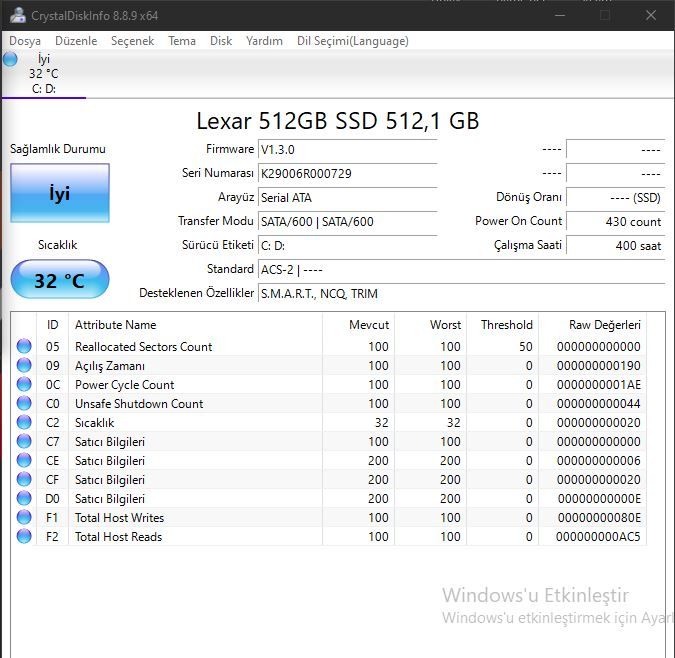The height and width of the screenshot is (658, 675).
Task: Select the Total Host Writes attribute name
Action: click(119, 518)
